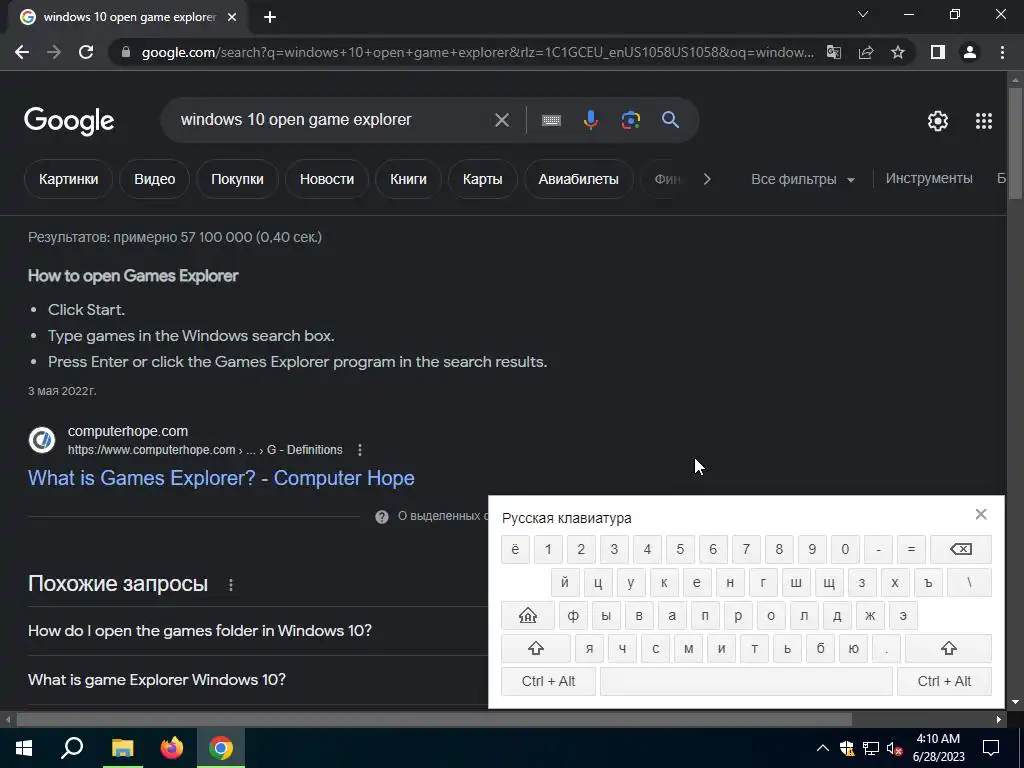Hit the backspace key on virtual keyboard

961,549
